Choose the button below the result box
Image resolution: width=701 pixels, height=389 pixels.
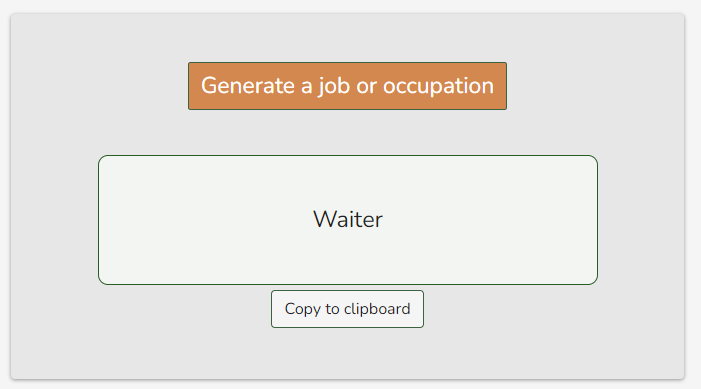tap(347, 309)
